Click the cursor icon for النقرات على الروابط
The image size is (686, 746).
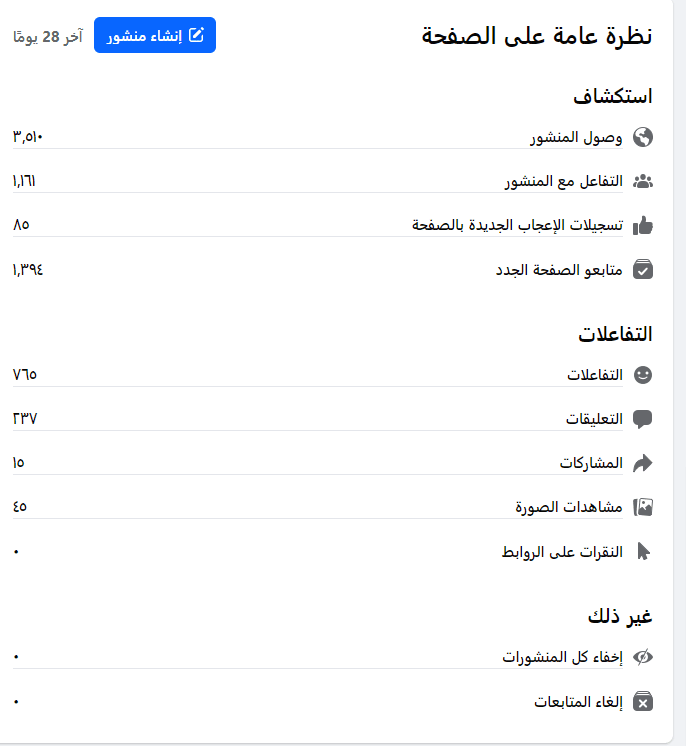pyautogui.click(x=643, y=551)
